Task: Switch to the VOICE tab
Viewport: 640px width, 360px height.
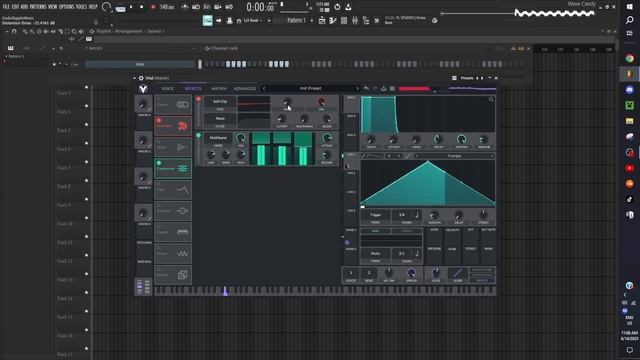Action: [x=167, y=89]
